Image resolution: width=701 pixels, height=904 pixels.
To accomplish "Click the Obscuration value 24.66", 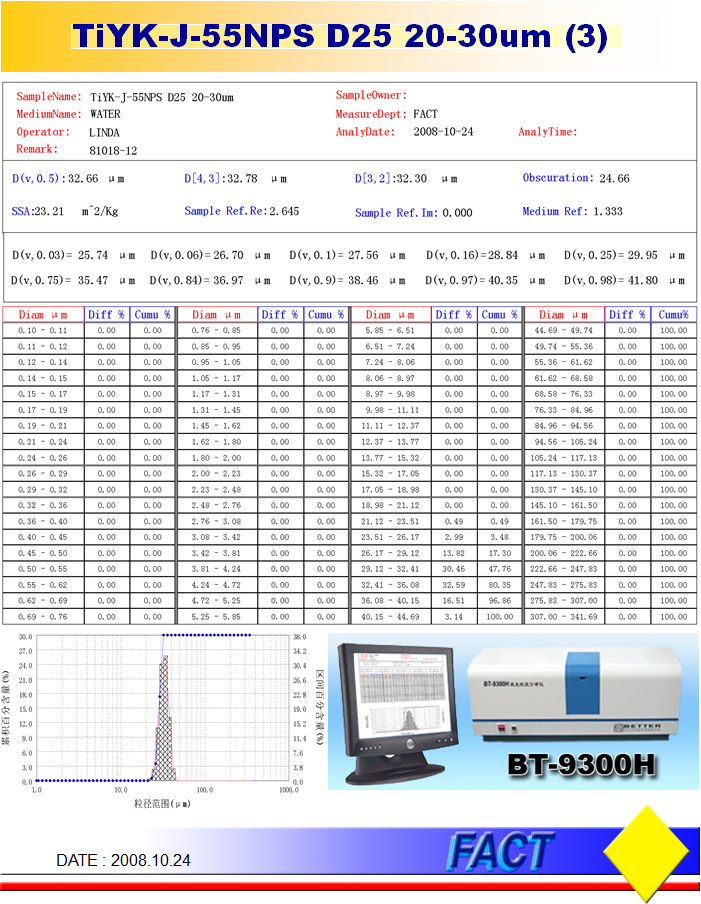I will [x=615, y=179].
